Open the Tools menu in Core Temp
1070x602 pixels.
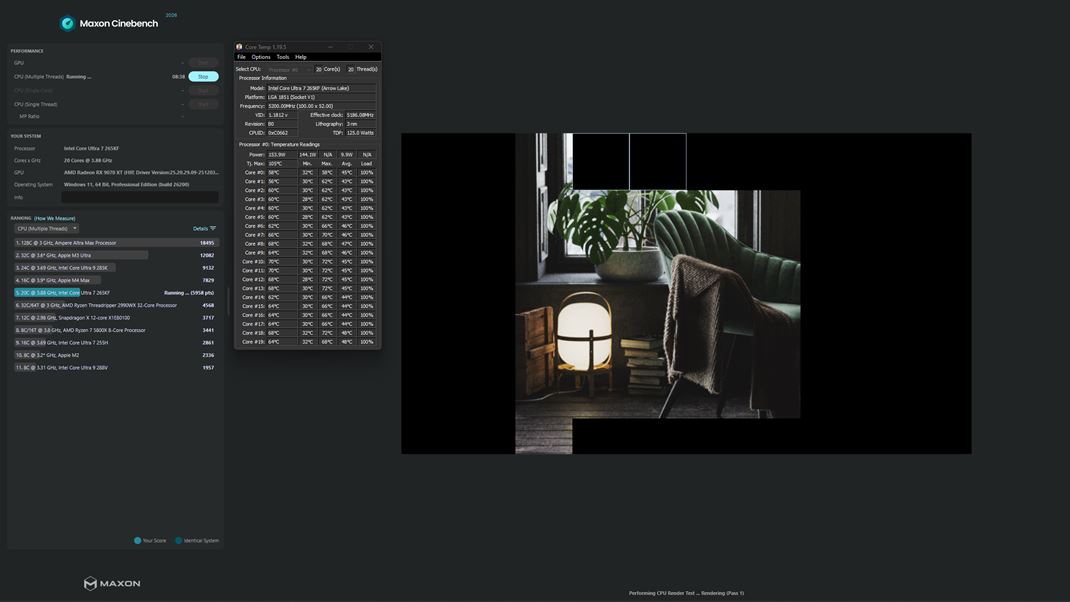coord(283,57)
